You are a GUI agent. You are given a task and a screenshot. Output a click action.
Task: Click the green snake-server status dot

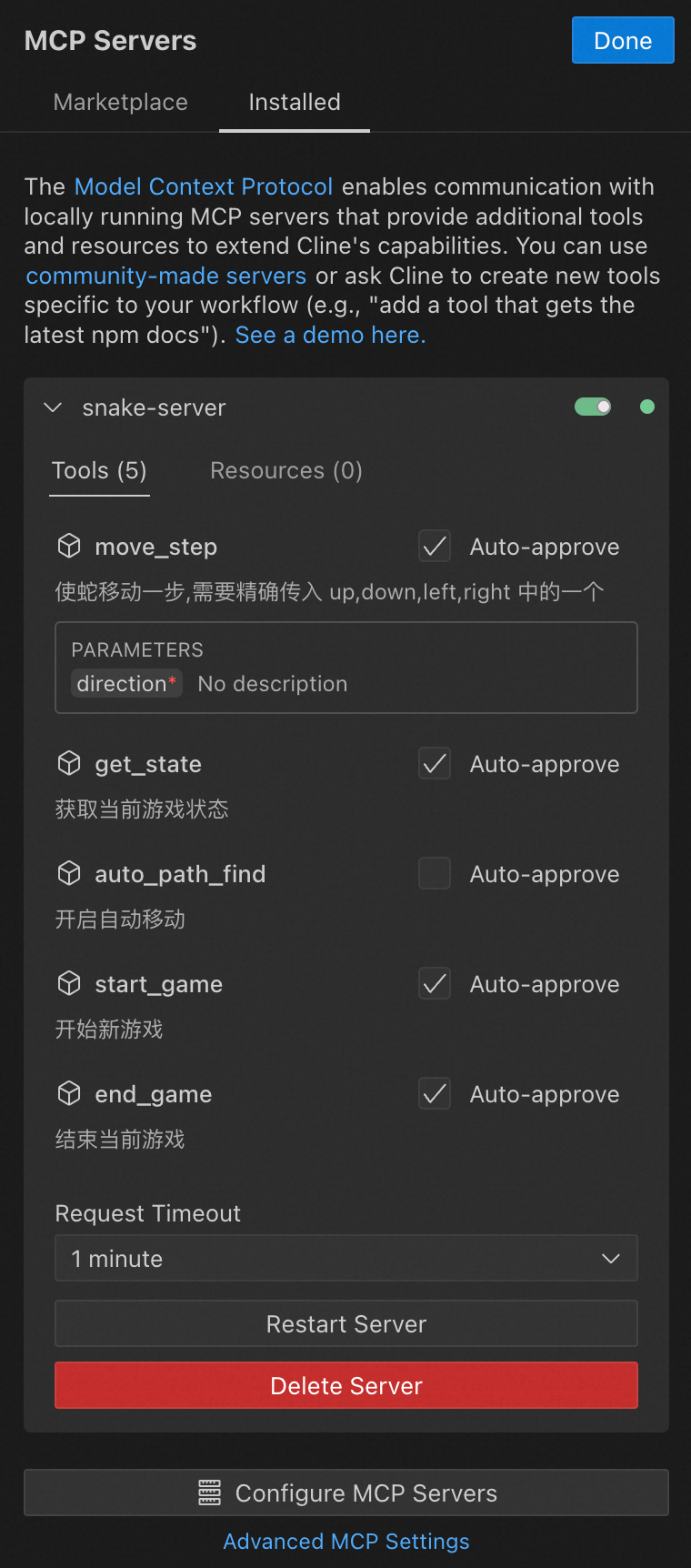[x=646, y=407]
